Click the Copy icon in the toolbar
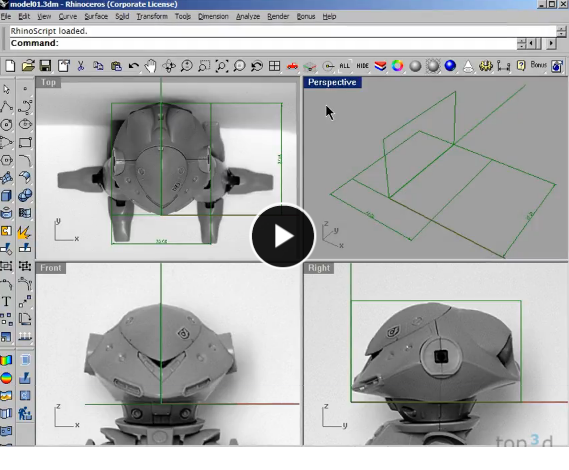This screenshot has width=569, height=470. coord(98,66)
